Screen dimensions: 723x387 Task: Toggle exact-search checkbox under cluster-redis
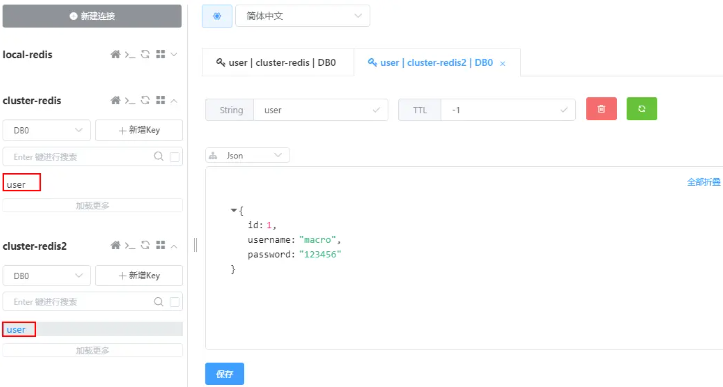[x=175, y=157]
